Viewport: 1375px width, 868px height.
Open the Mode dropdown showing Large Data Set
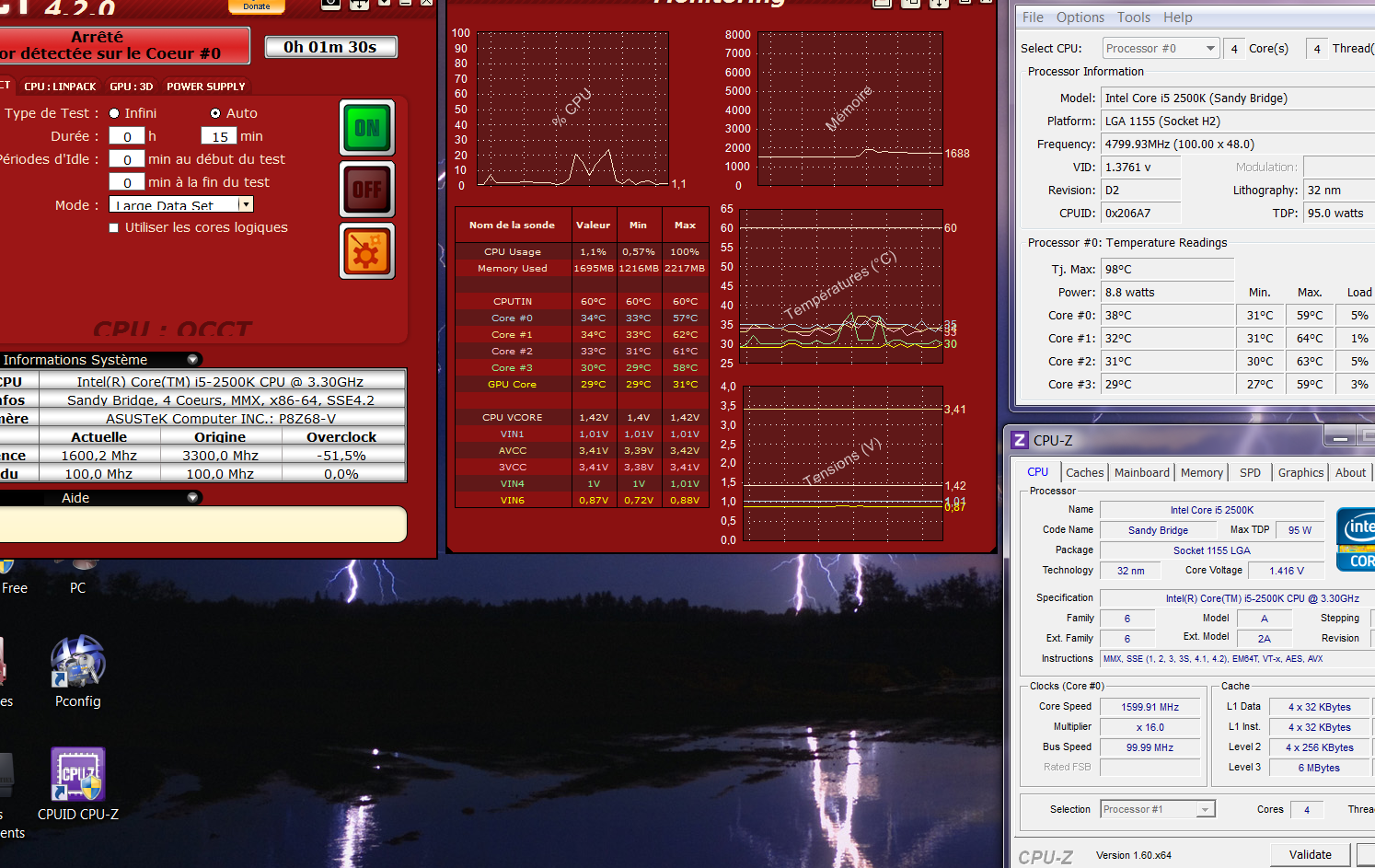point(245,205)
